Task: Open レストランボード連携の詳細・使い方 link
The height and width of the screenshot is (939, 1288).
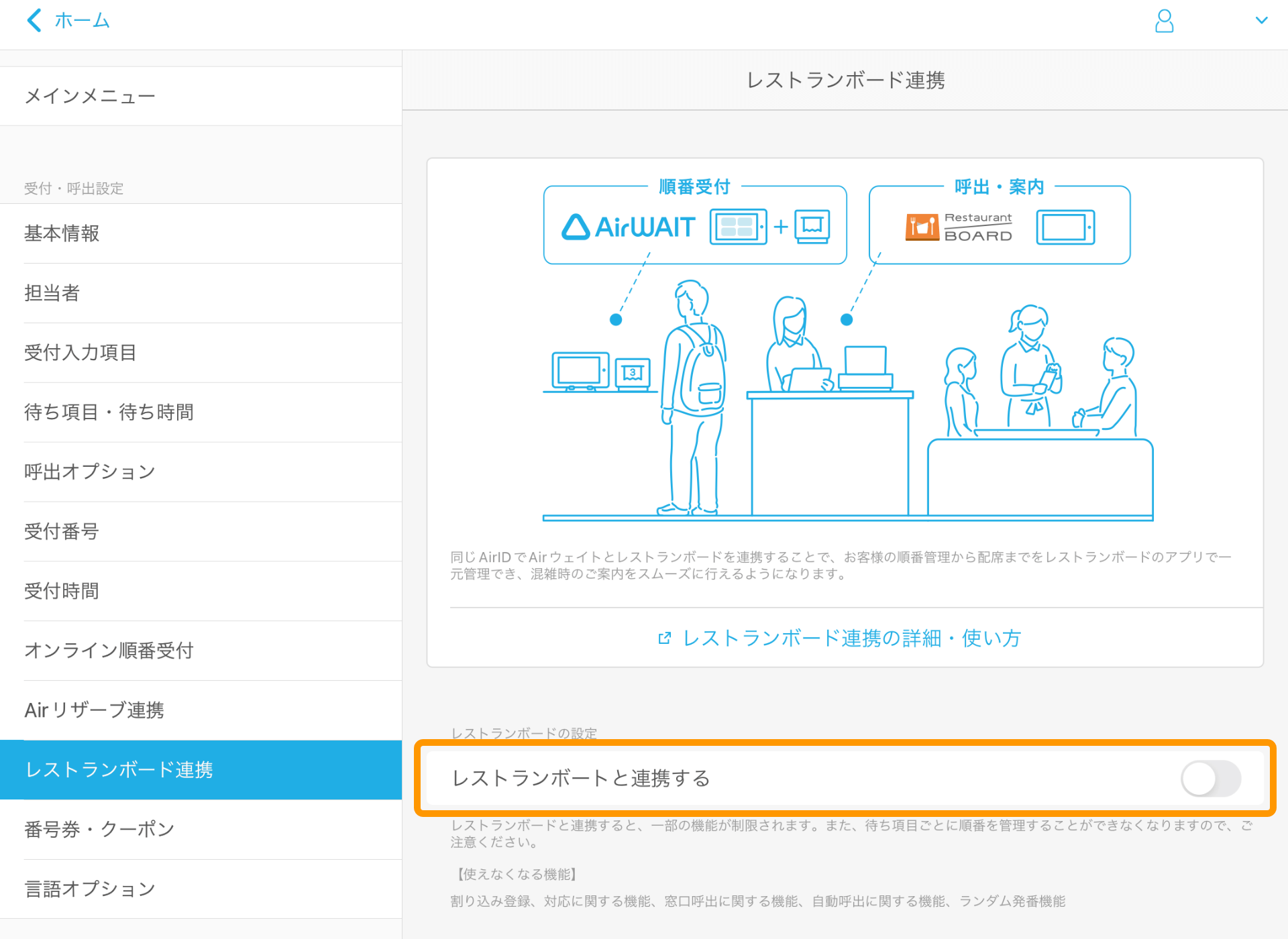Action: pyautogui.click(x=851, y=638)
